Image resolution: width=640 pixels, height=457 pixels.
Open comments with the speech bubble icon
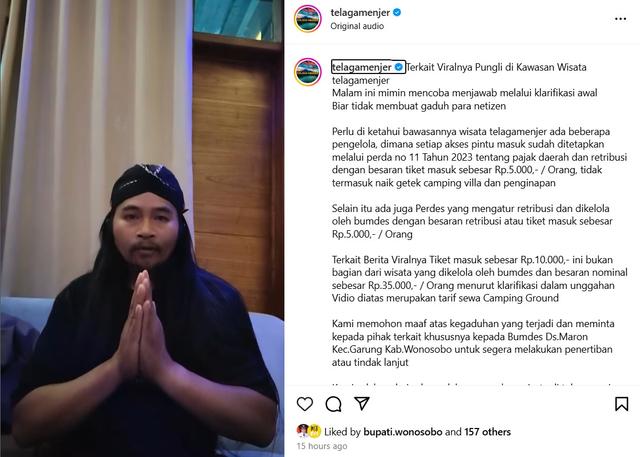(333, 404)
